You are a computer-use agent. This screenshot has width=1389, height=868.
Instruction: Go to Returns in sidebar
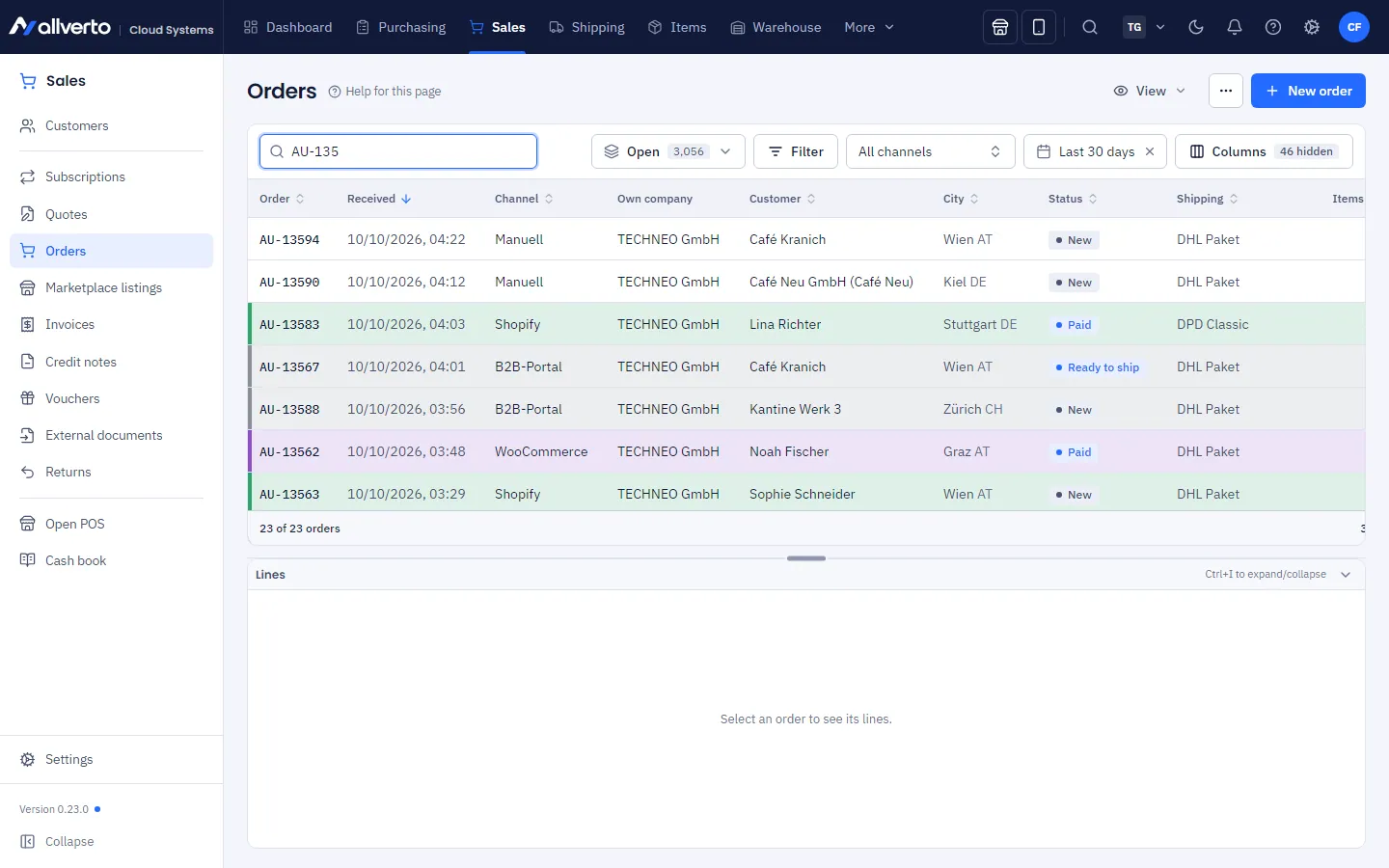point(111,472)
